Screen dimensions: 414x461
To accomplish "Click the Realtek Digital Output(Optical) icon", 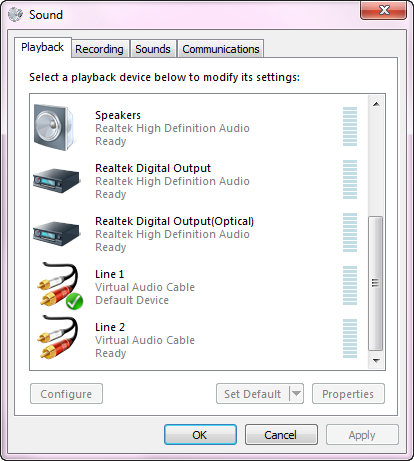I will click(57, 234).
